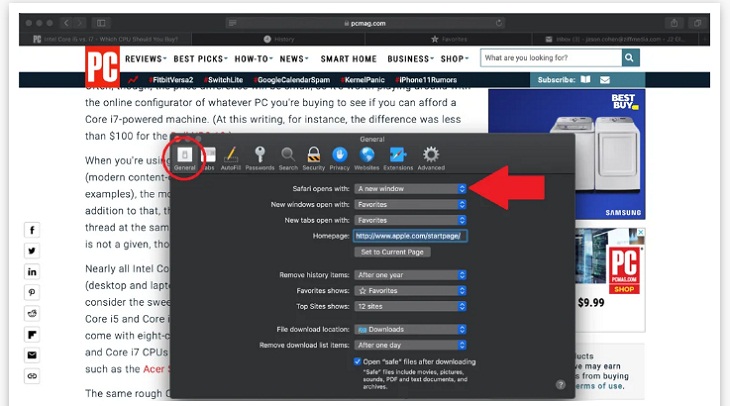Image resolution: width=730 pixels, height=406 pixels.
Task: Open the #KernelPanic trending link
Action: [363, 80]
